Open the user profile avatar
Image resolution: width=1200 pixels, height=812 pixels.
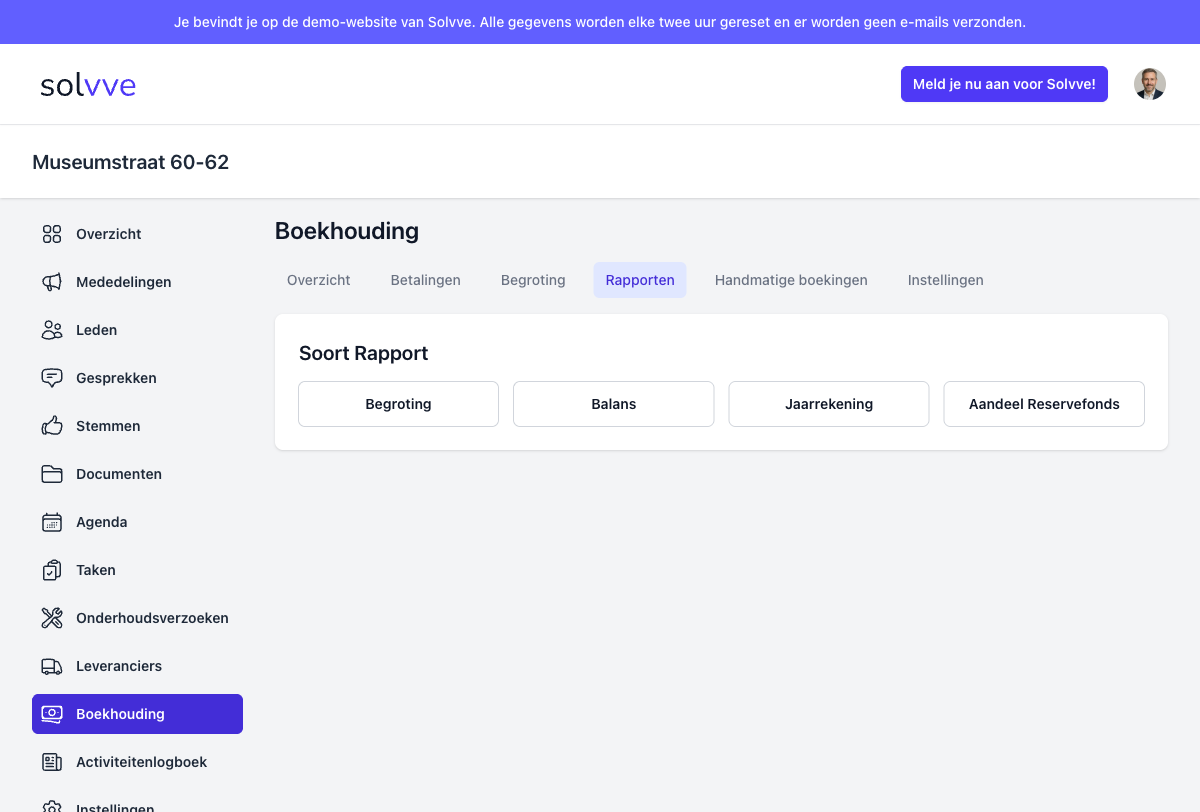[1149, 84]
